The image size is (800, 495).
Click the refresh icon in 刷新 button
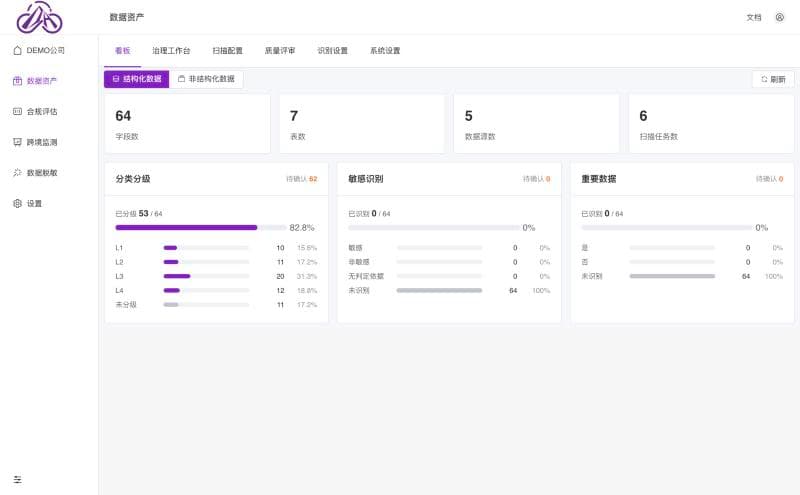tap(764, 80)
